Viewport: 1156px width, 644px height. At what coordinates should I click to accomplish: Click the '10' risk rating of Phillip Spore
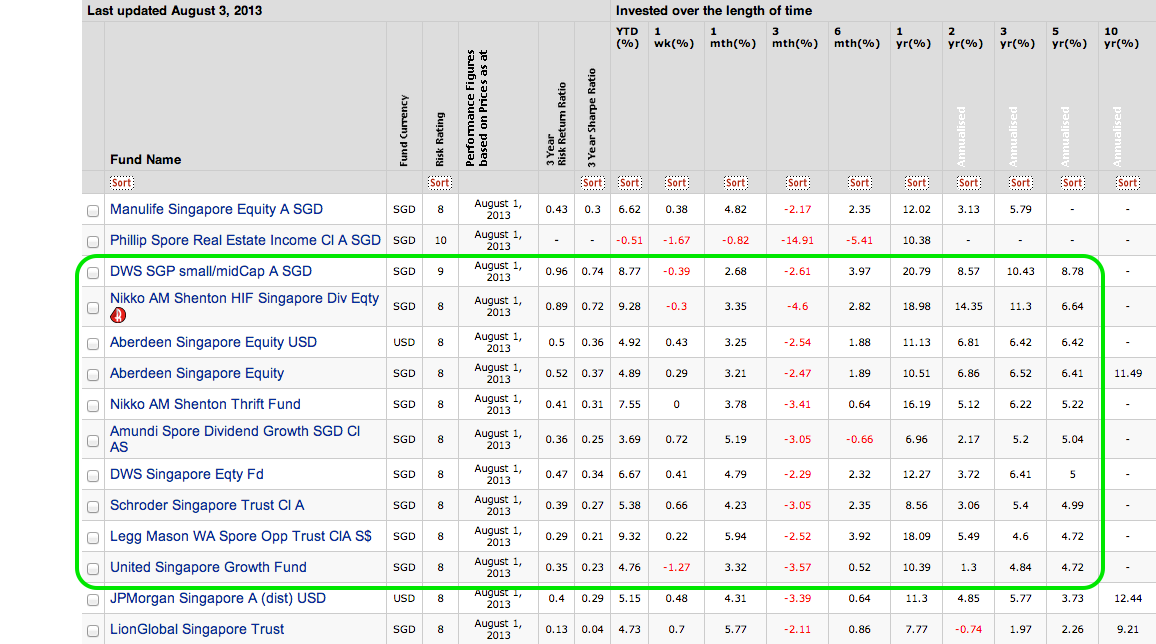tap(440, 240)
